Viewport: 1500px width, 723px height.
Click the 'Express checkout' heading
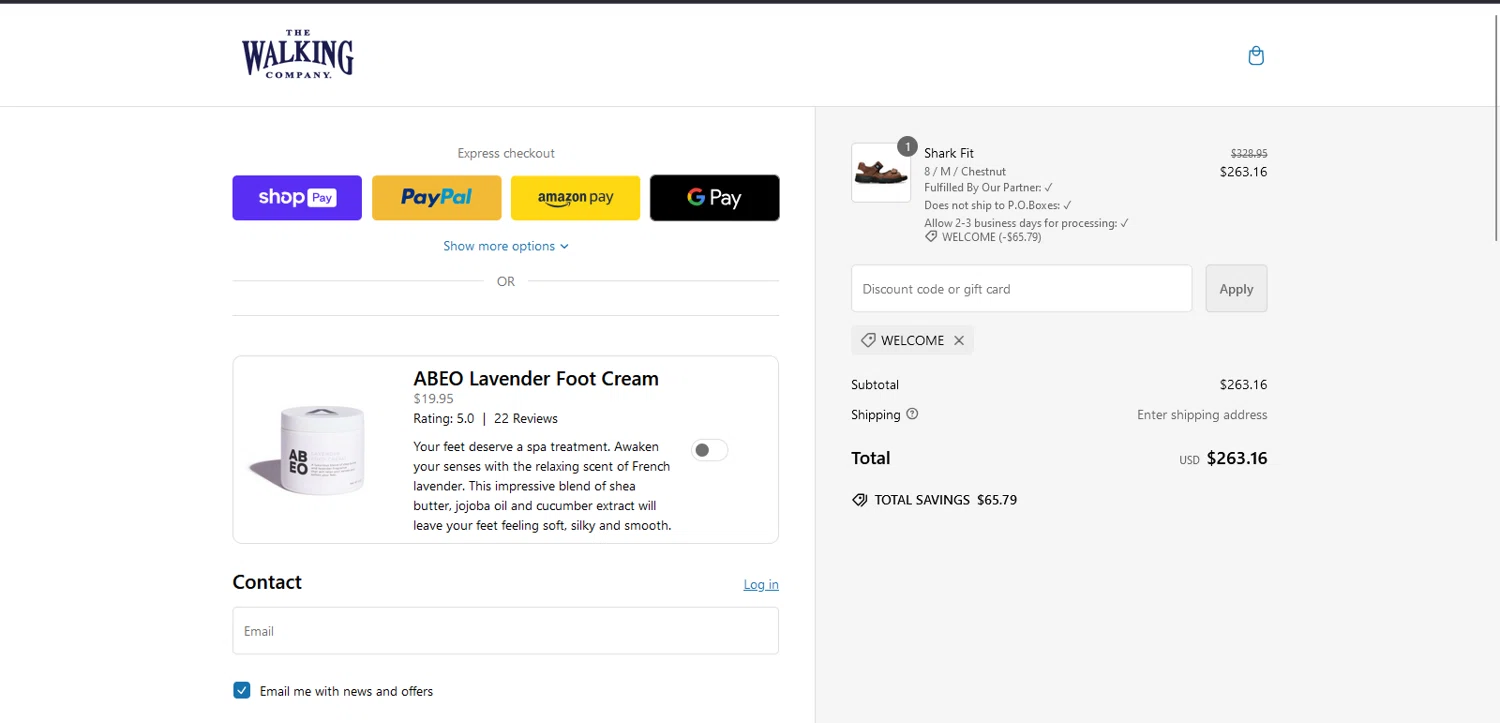(506, 153)
